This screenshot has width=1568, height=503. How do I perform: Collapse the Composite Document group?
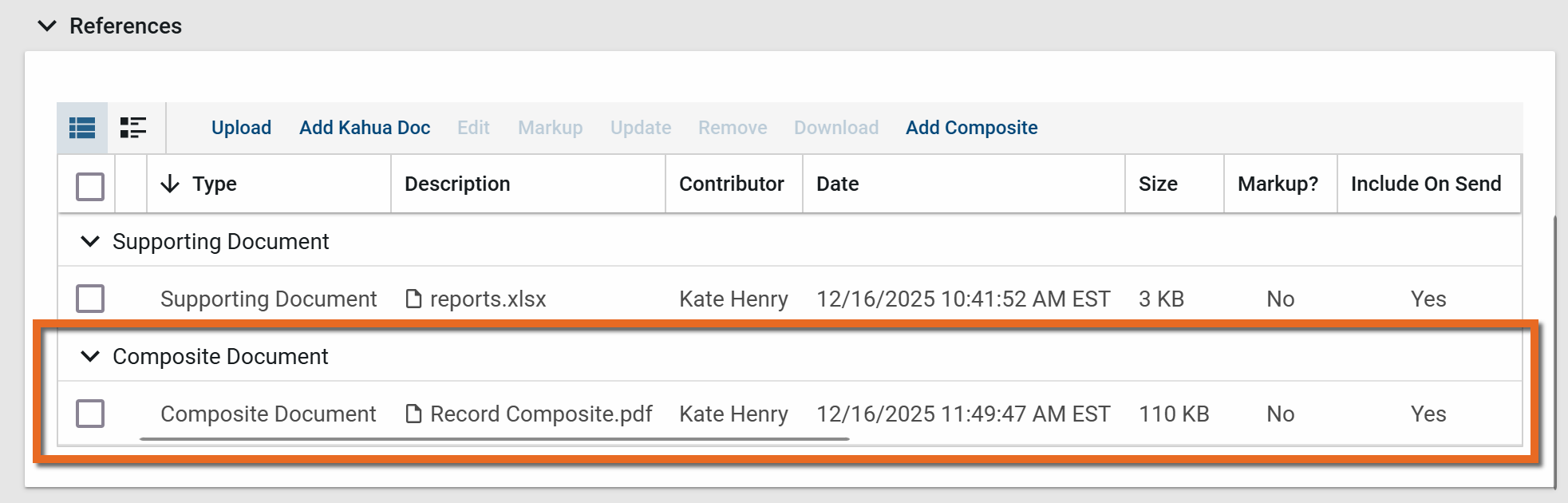tap(90, 357)
